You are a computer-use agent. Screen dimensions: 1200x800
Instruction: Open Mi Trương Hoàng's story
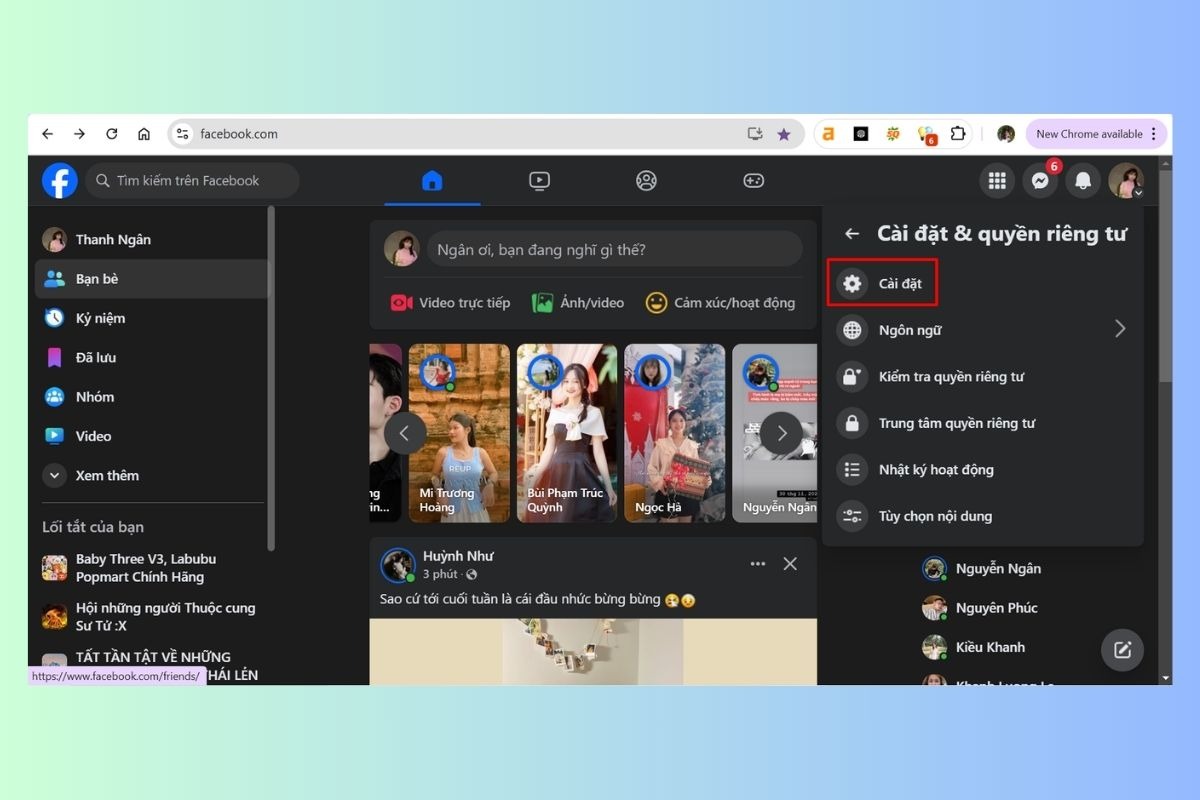pos(459,433)
